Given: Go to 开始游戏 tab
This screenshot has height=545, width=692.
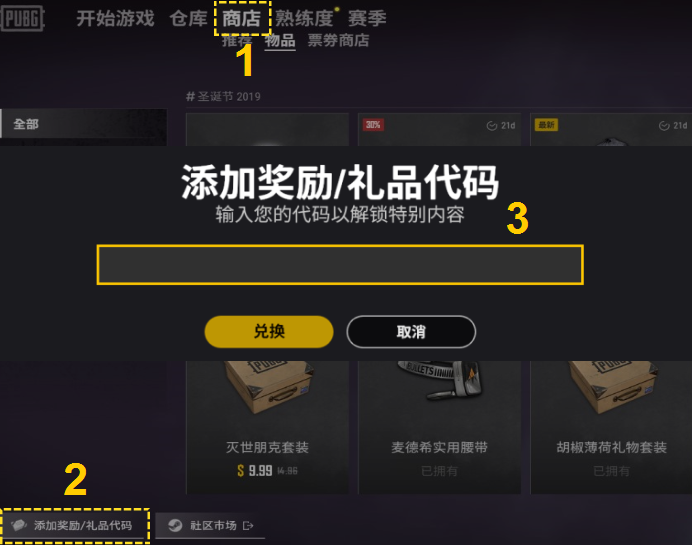Looking at the screenshot, I should (115, 19).
